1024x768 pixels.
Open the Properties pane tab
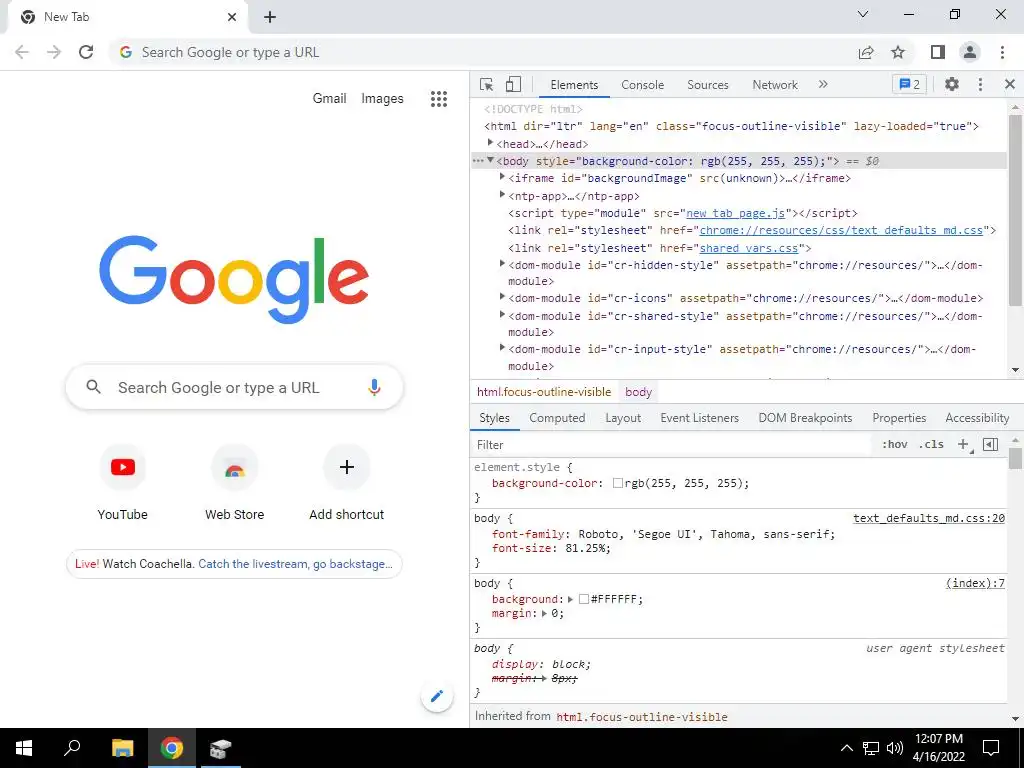tap(899, 418)
